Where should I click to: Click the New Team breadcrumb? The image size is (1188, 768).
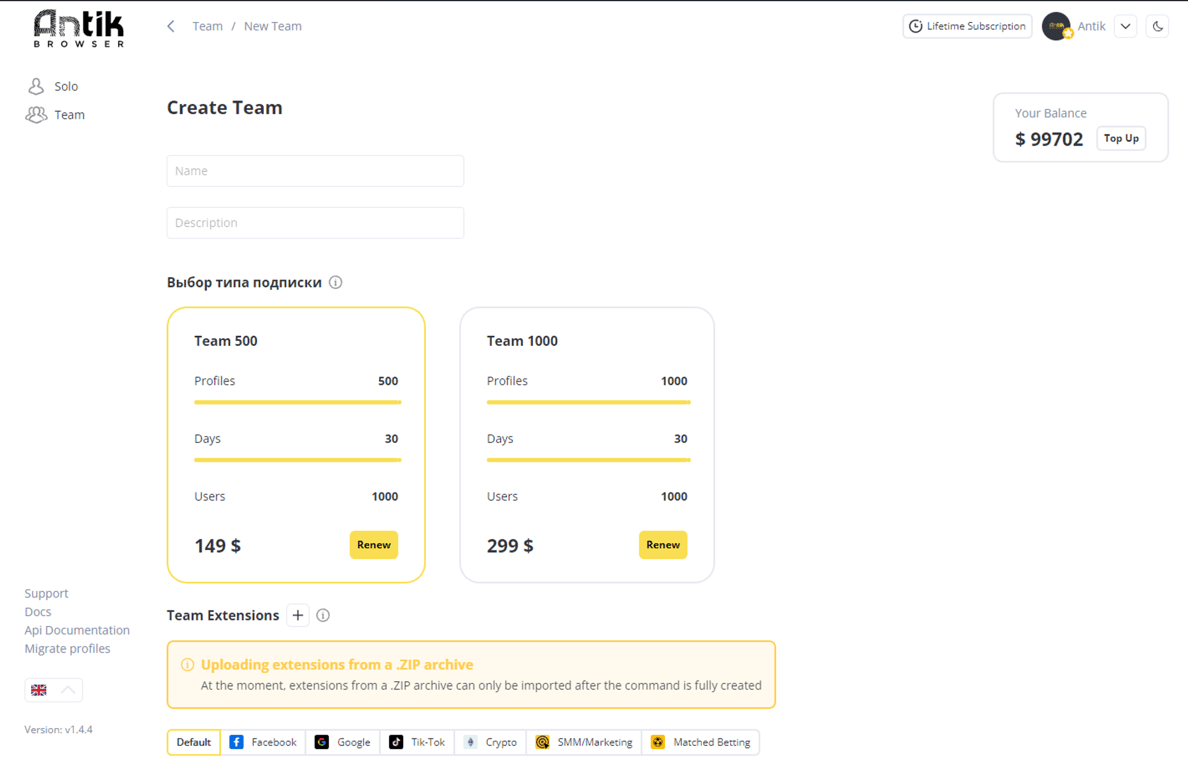click(x=273, y=27)
